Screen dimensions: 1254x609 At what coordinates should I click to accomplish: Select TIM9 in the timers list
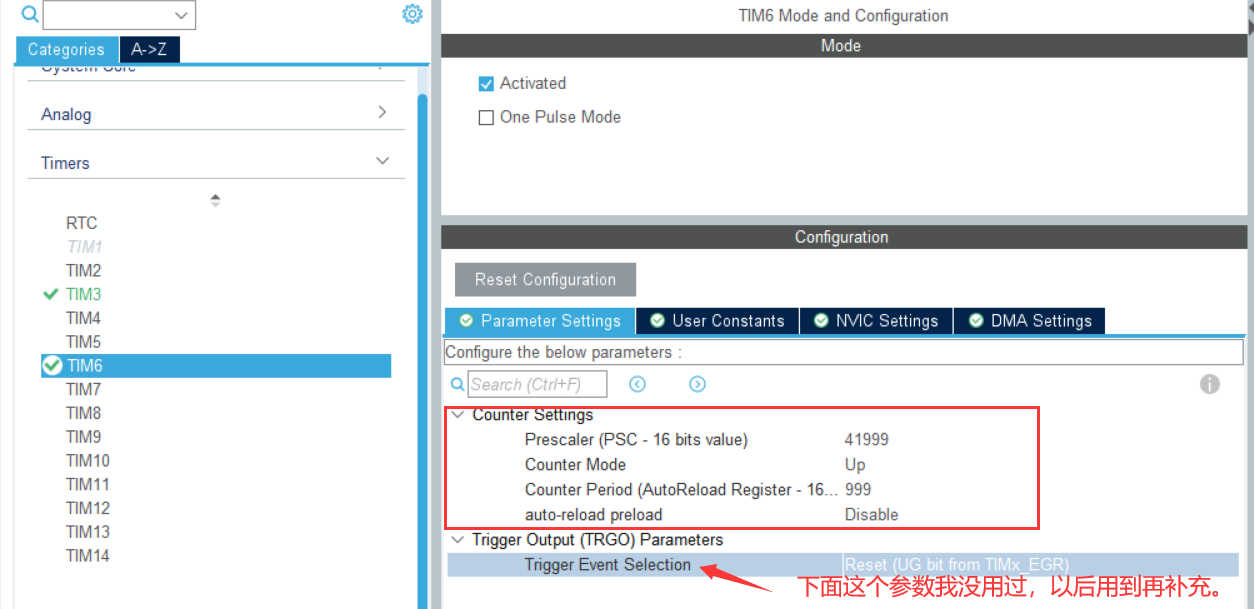point(83,437)
